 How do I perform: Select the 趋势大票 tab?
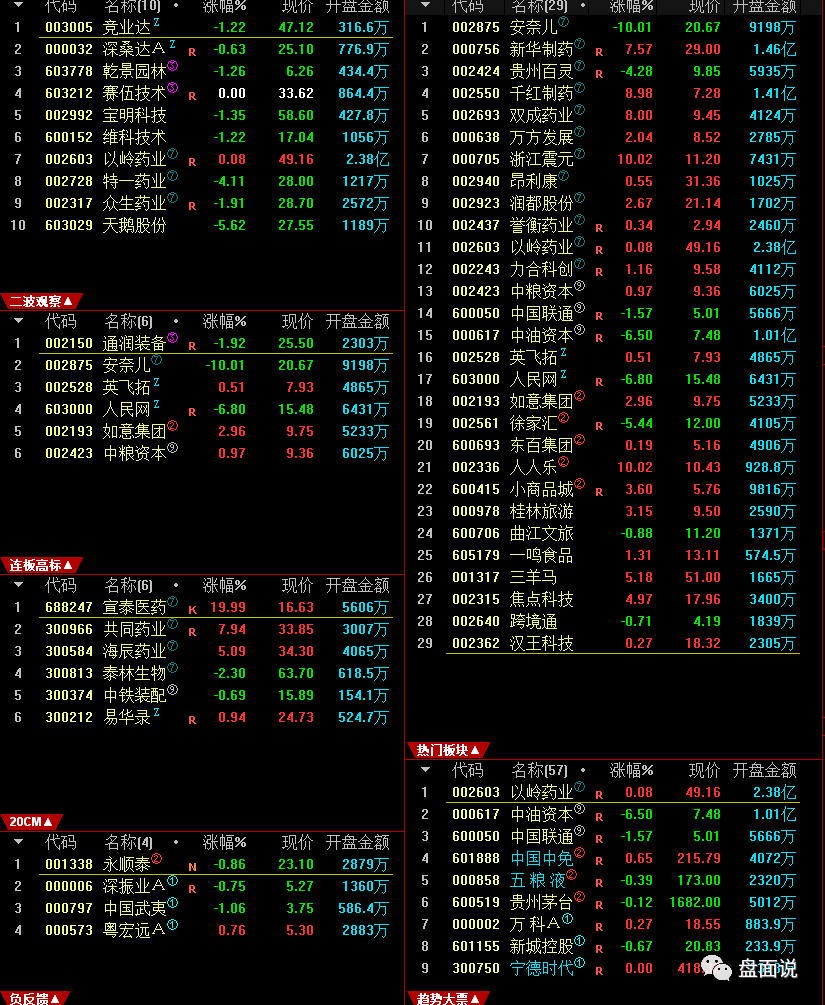448,999
